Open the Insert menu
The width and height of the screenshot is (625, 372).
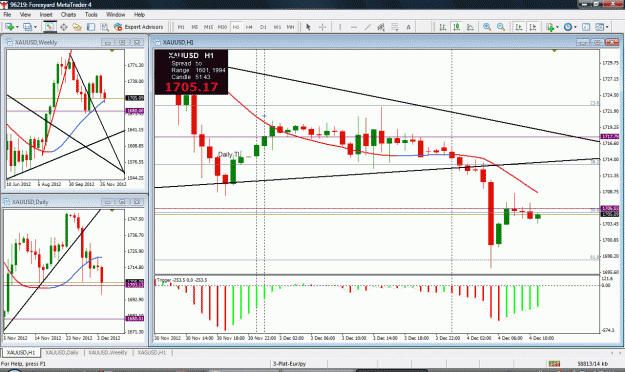[46, 14]
